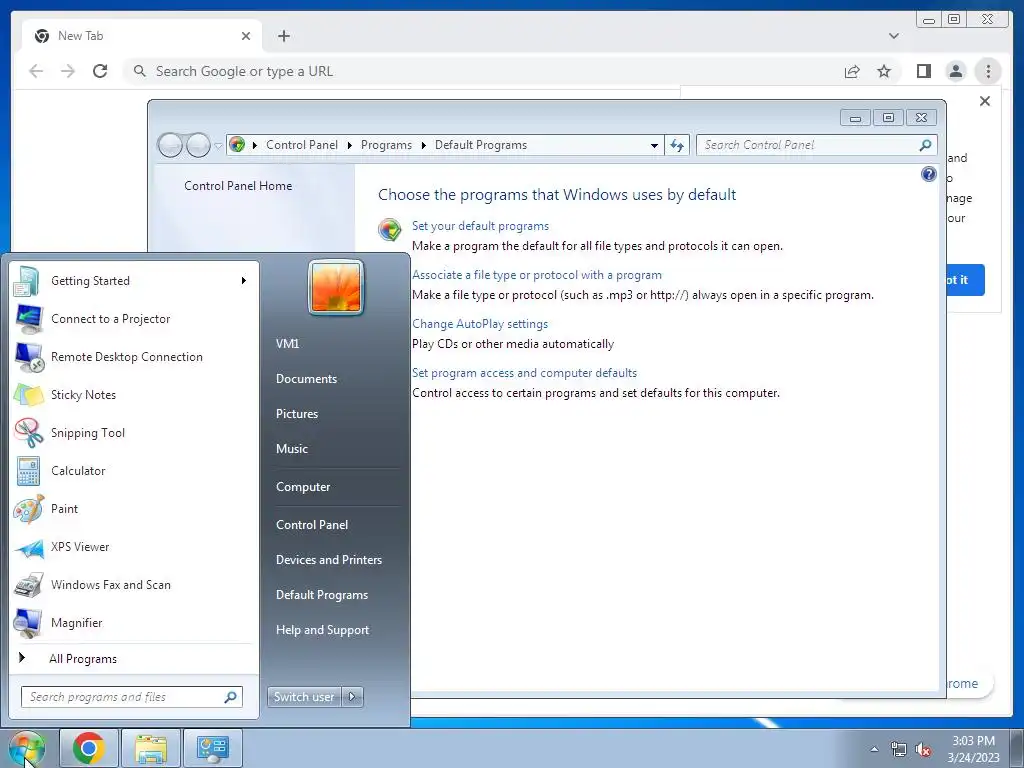Open Chrome profile avatar menu
1024x768 pixels.
[x=955, y=71]
